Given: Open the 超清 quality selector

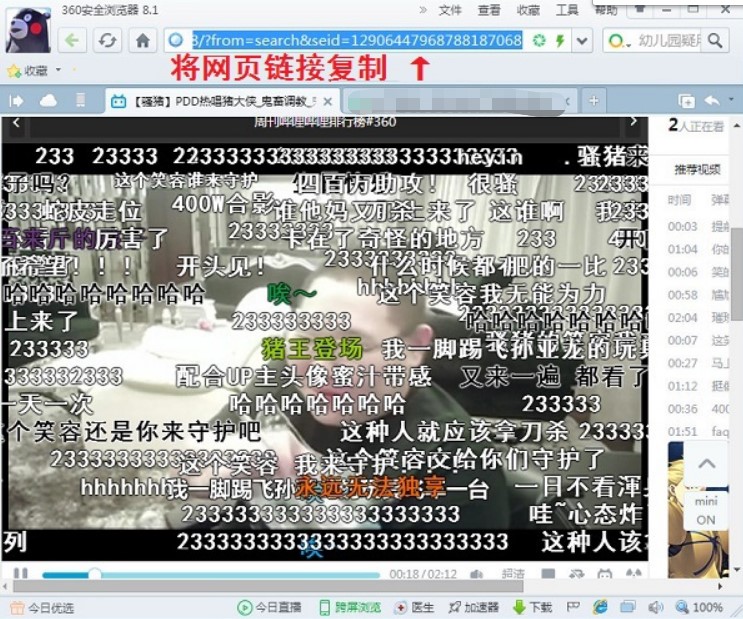Looking at the screenshot, I should coord(513,574).
